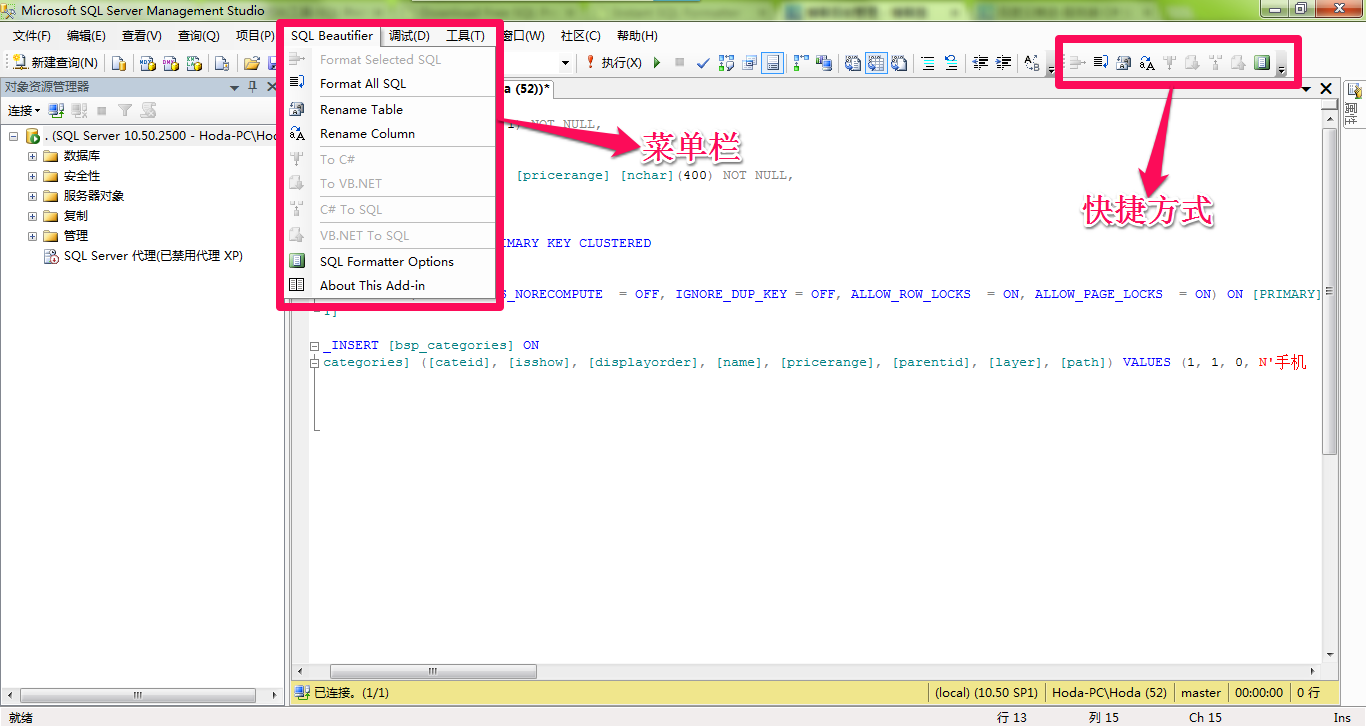Click the master database status bar entry

click(1201, 692)
